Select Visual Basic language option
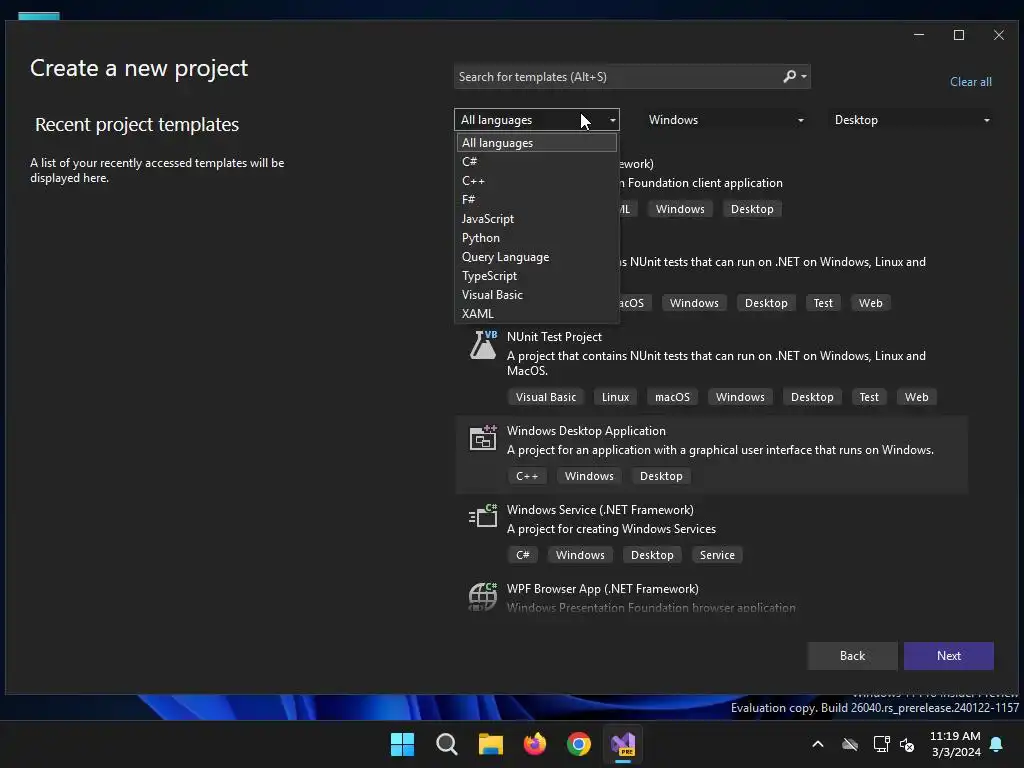This screenshot has width=1024, height=768. point(537,295)
